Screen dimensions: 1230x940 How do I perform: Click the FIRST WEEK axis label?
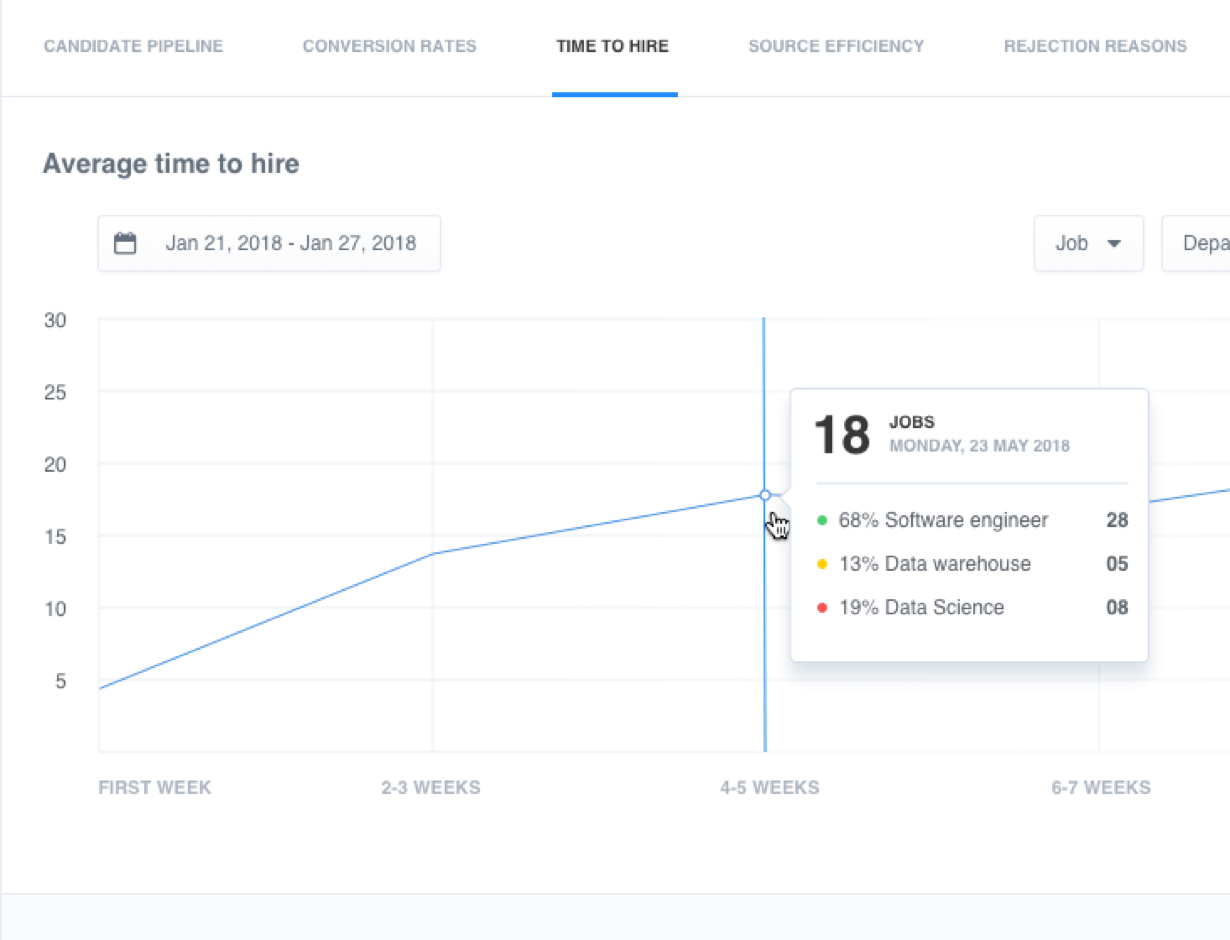154,787
